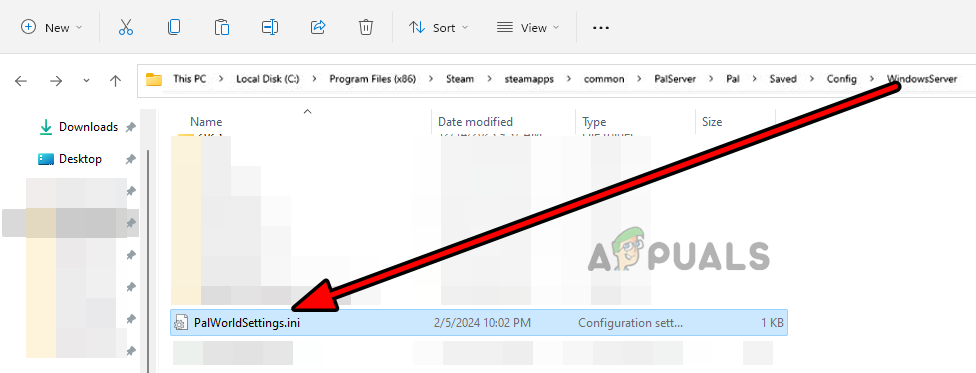
Task: Open the View layout dropdown
Action: pyautogui.click(x=528, y=27)
